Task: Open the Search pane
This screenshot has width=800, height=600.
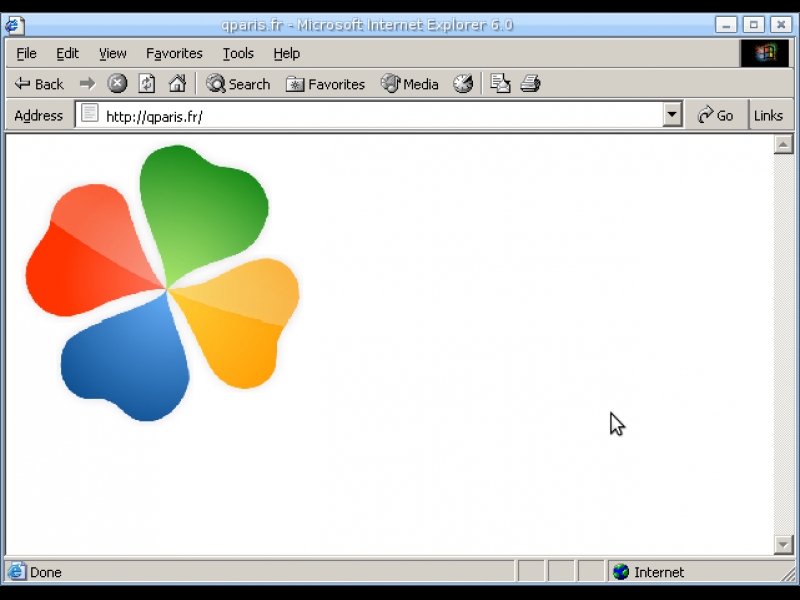Action: pos(238,84)
